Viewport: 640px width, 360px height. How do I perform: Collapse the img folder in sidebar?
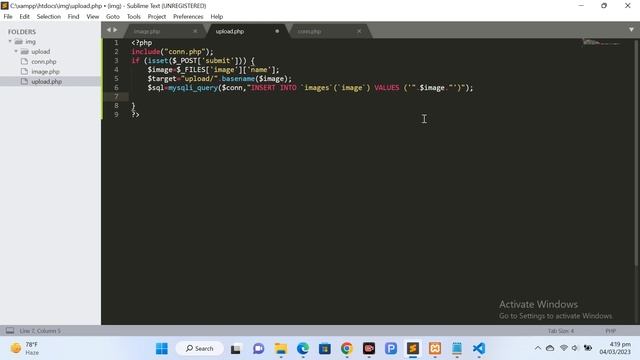point(10,42)
